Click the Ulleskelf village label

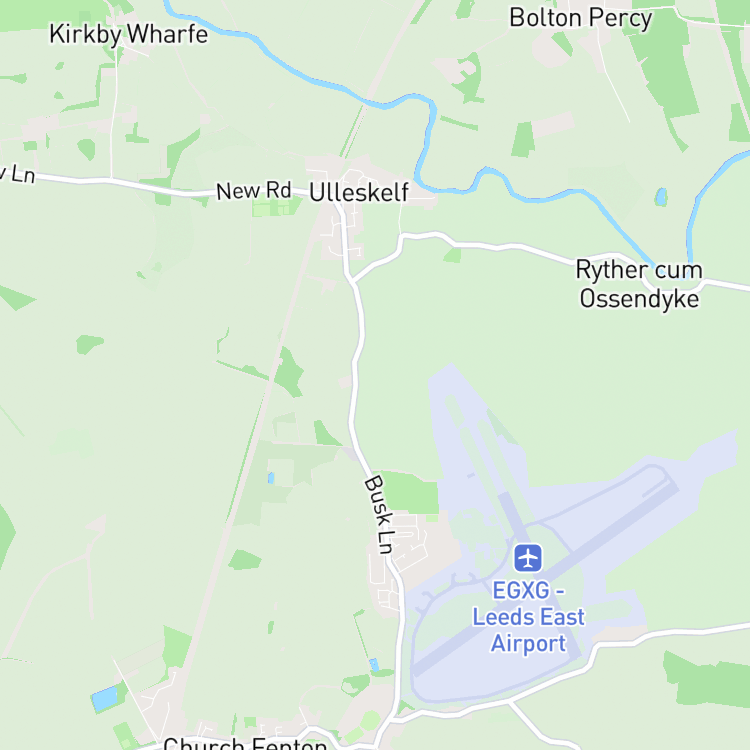pyautogui.click(x=359, y=192)
